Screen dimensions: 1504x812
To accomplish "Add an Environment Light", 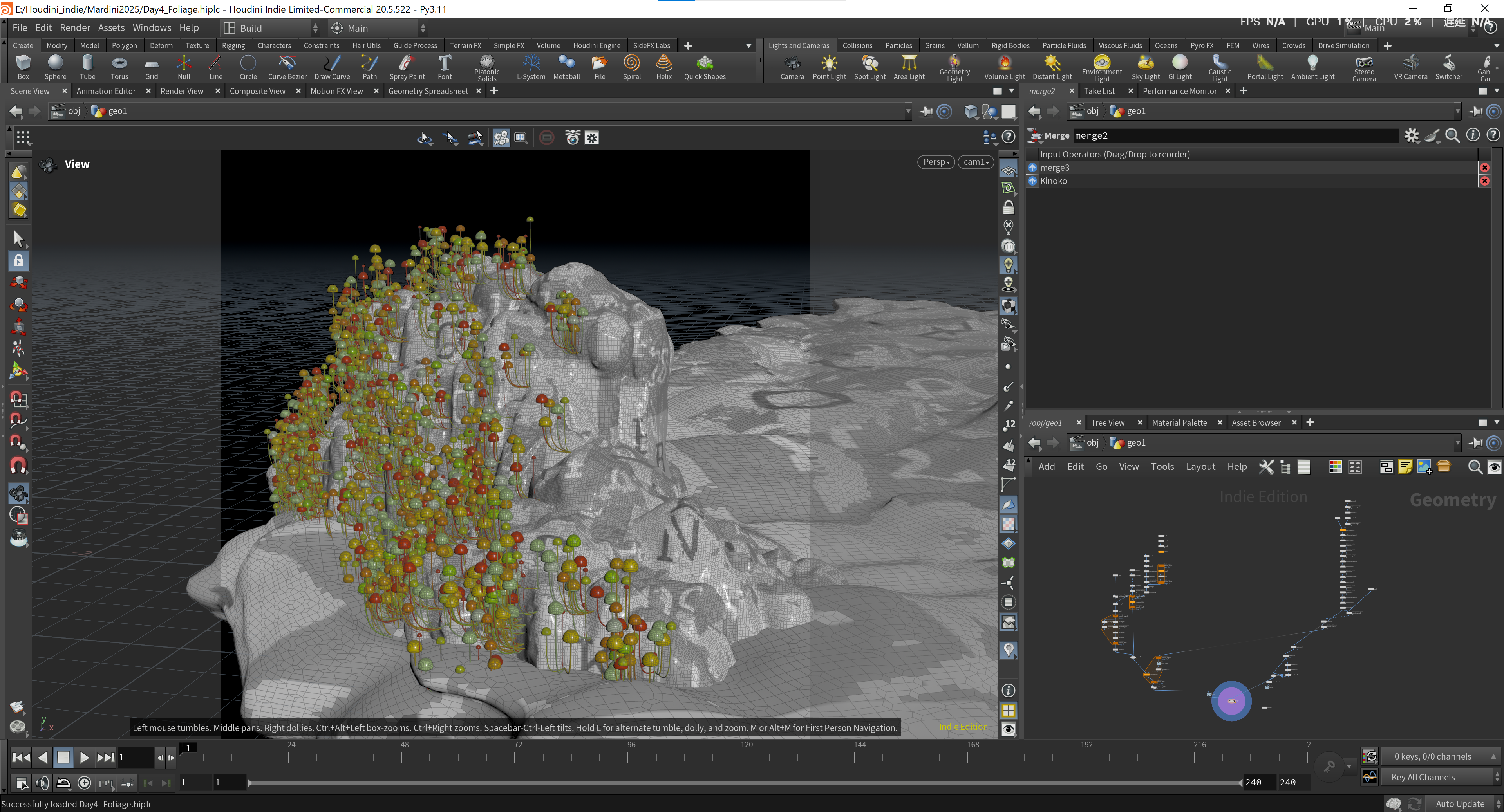I will (x=1101, y=68).
